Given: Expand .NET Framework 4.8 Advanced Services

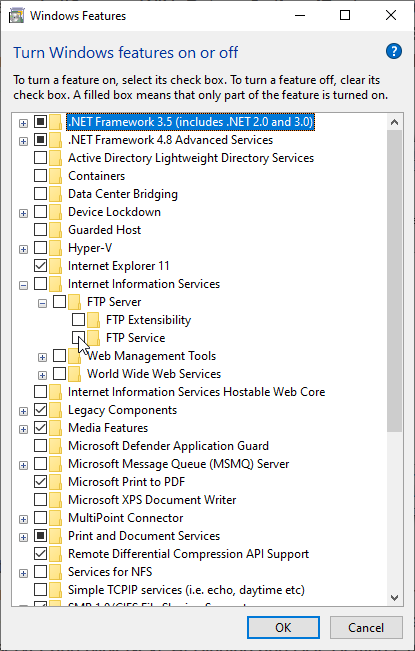Looking at the screenshot, I should (x=23, y=141).
